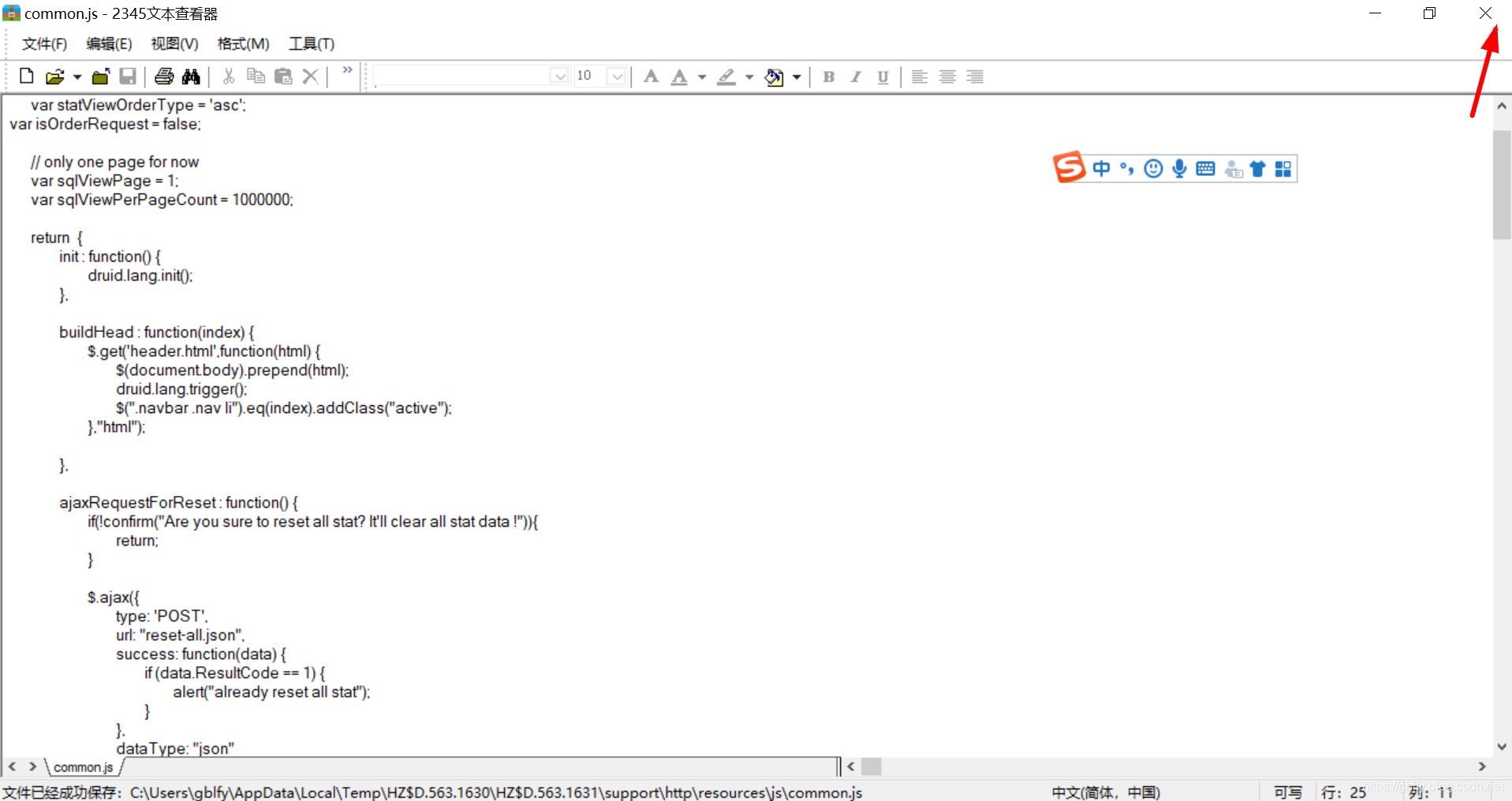Viewport: 1512px width, 801px height.
Task: Click the 'buildHead : function(index) {' line
Action: point(156,332)
